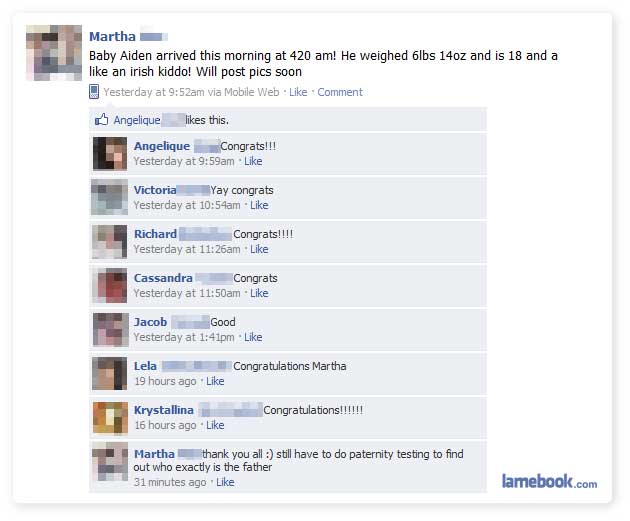The image size is (630, 521).
Task: Open Angelique's name in likes this line
Action: pyautogui.click(x=137, y=120)
